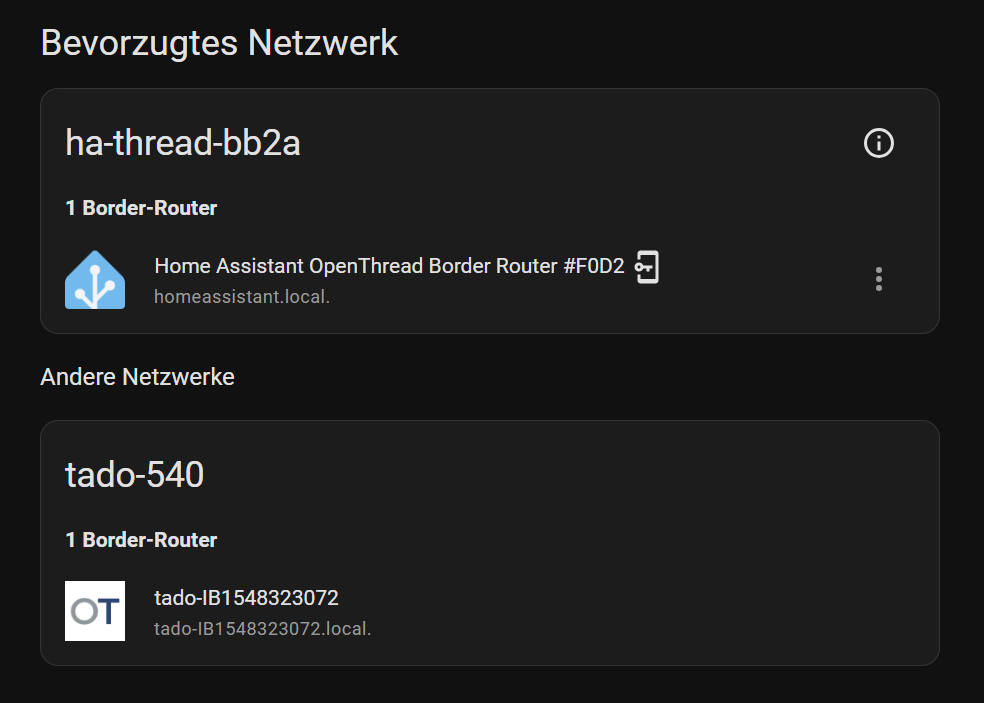Click the blue Home Assistant thread icon
This screenshot has width=984, height=703.
pos(94,279)
